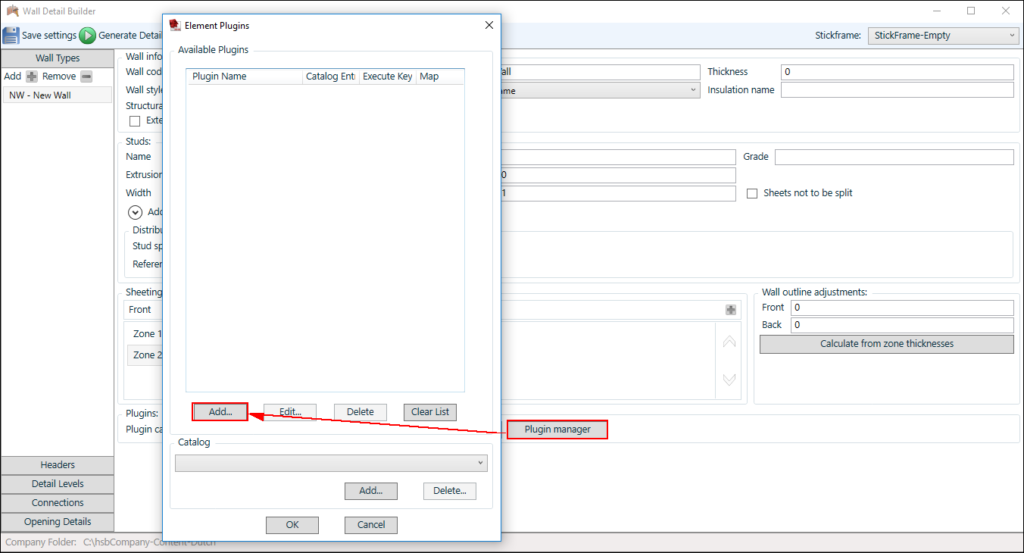Toggle the External wall checkbox

pyautogui.click(x=135, y=121)
